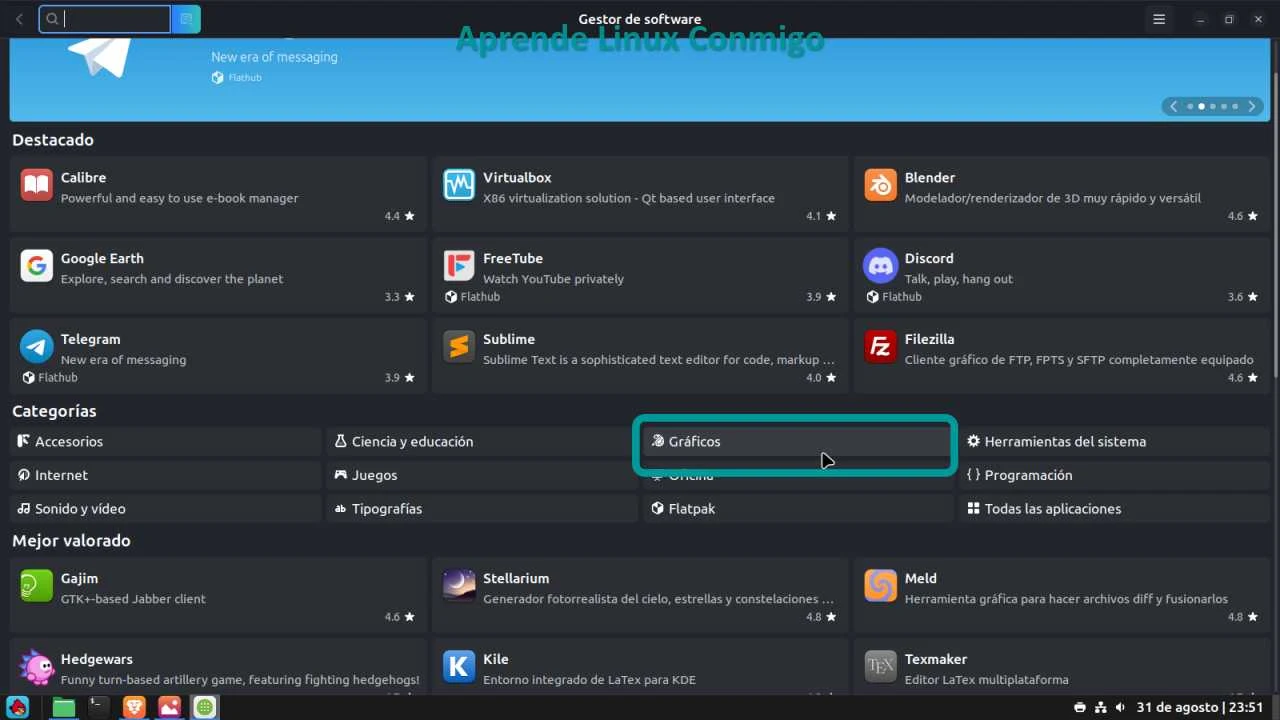Open the printer tray icon
The height and width of the screenshot is (720, 1280).
coord(1080,708)
